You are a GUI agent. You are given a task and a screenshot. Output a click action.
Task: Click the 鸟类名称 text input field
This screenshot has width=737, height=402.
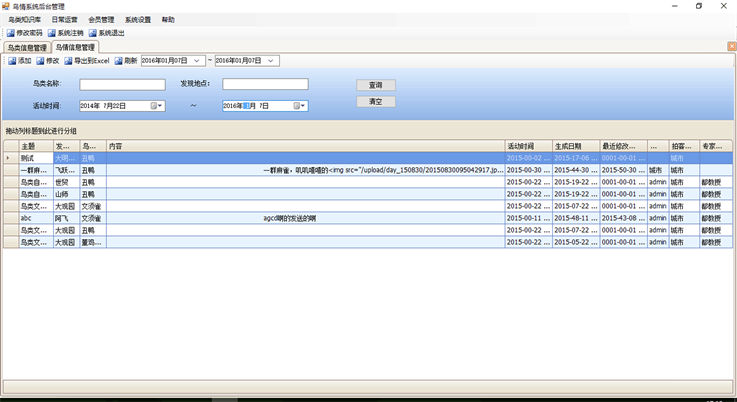[x=122, y=84]
